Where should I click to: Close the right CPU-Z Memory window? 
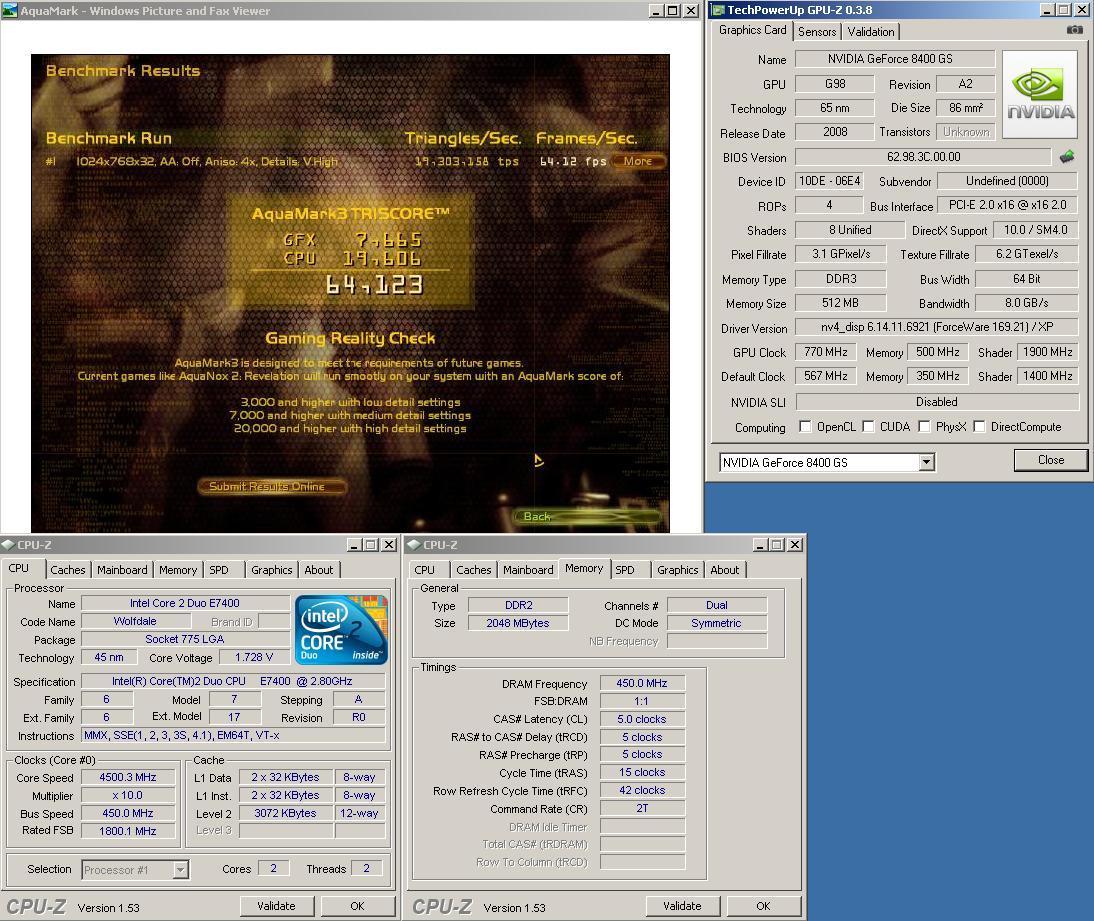tap(795, 545)
